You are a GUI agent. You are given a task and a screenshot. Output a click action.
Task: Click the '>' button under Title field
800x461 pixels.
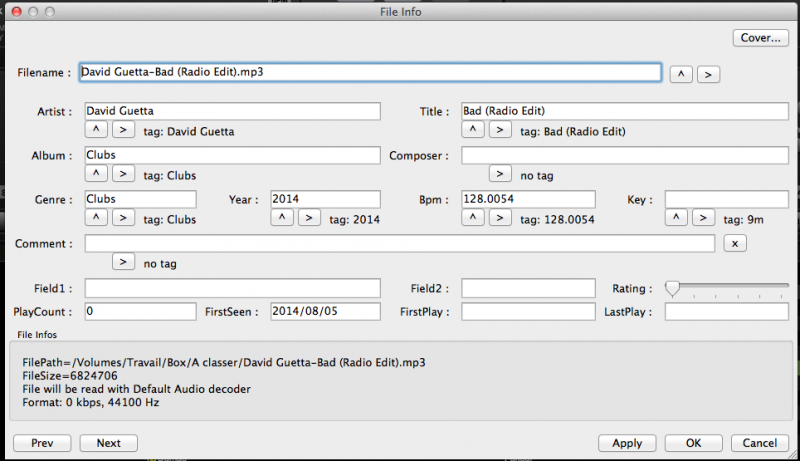click(x=501, y=130)
